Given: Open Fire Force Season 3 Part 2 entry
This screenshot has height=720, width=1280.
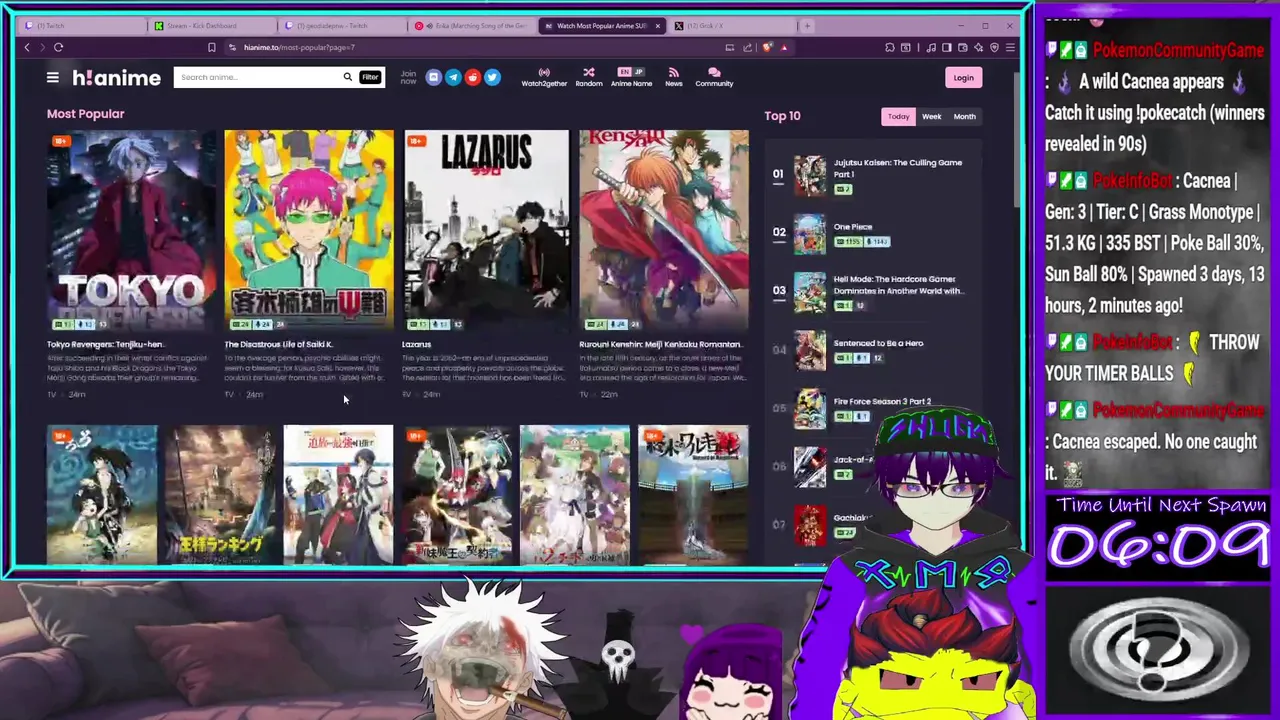Looking at the screenshot, I should (x=882, y=401).
